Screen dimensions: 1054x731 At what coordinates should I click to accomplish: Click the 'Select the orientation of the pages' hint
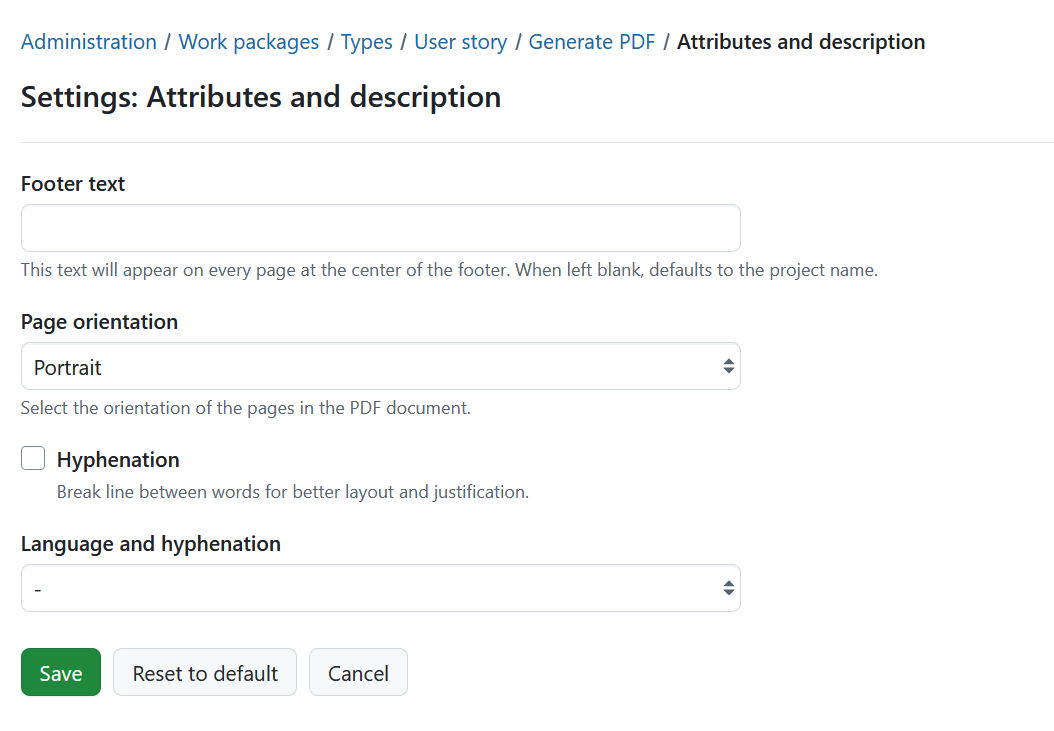(245, 408)
